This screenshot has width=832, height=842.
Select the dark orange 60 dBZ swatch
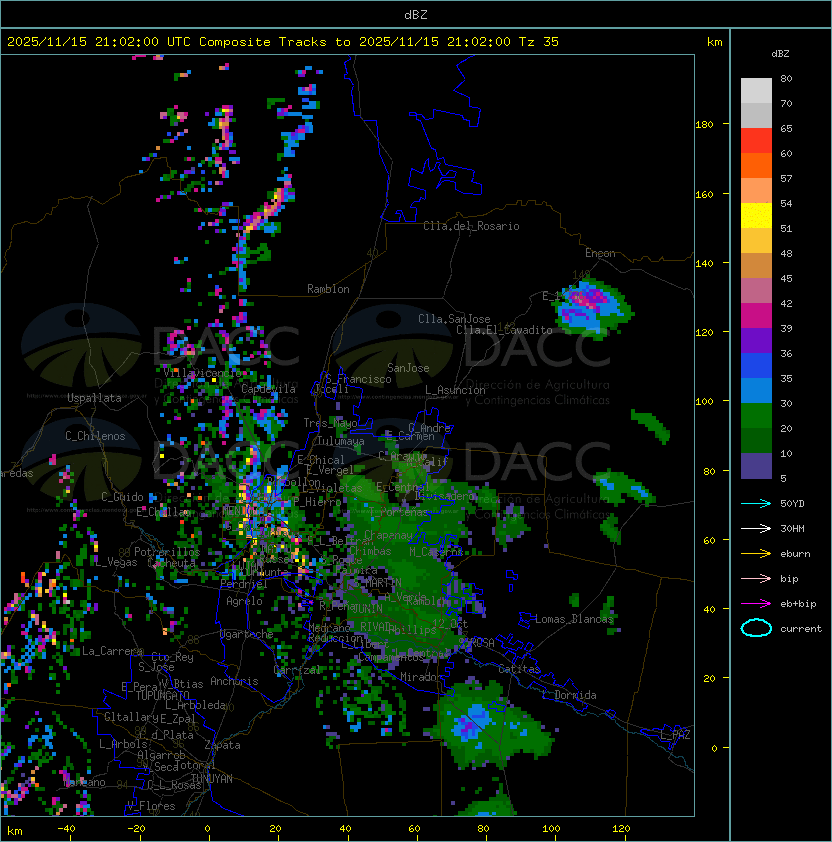point(756,165)
